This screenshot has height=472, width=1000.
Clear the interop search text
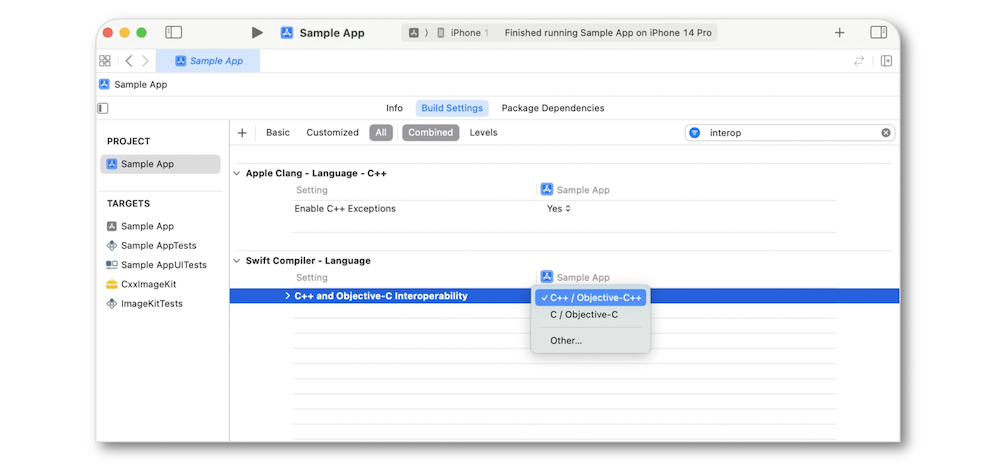[x=886, y=133]
